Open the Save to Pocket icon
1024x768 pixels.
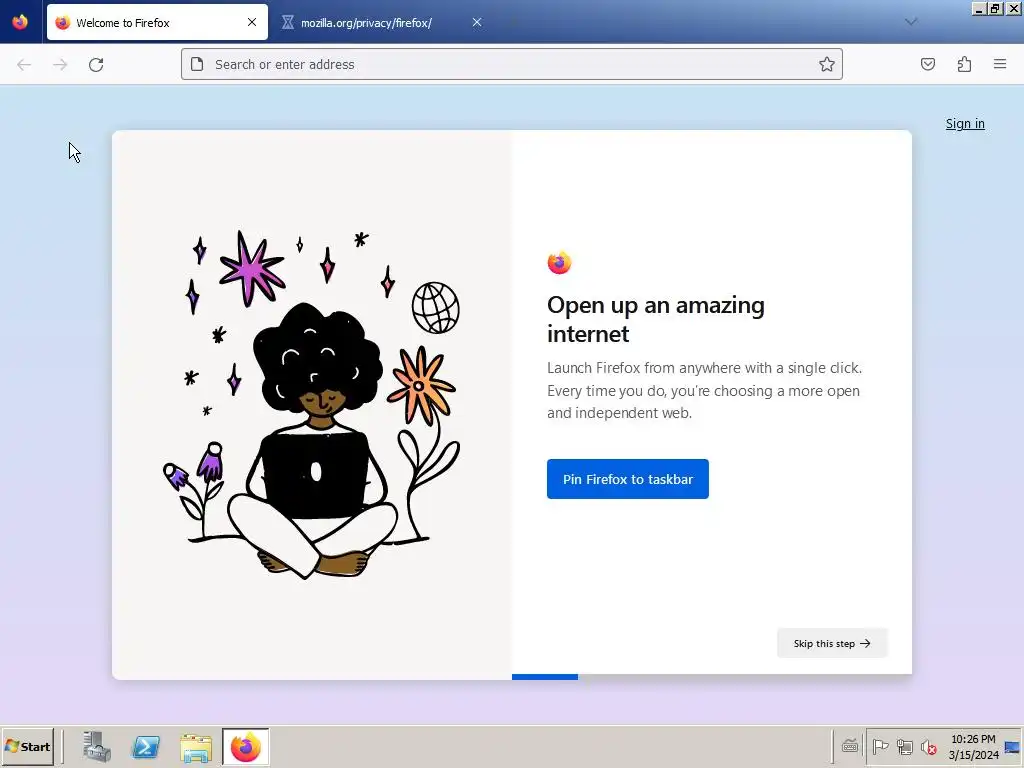(x=928, y=64)
